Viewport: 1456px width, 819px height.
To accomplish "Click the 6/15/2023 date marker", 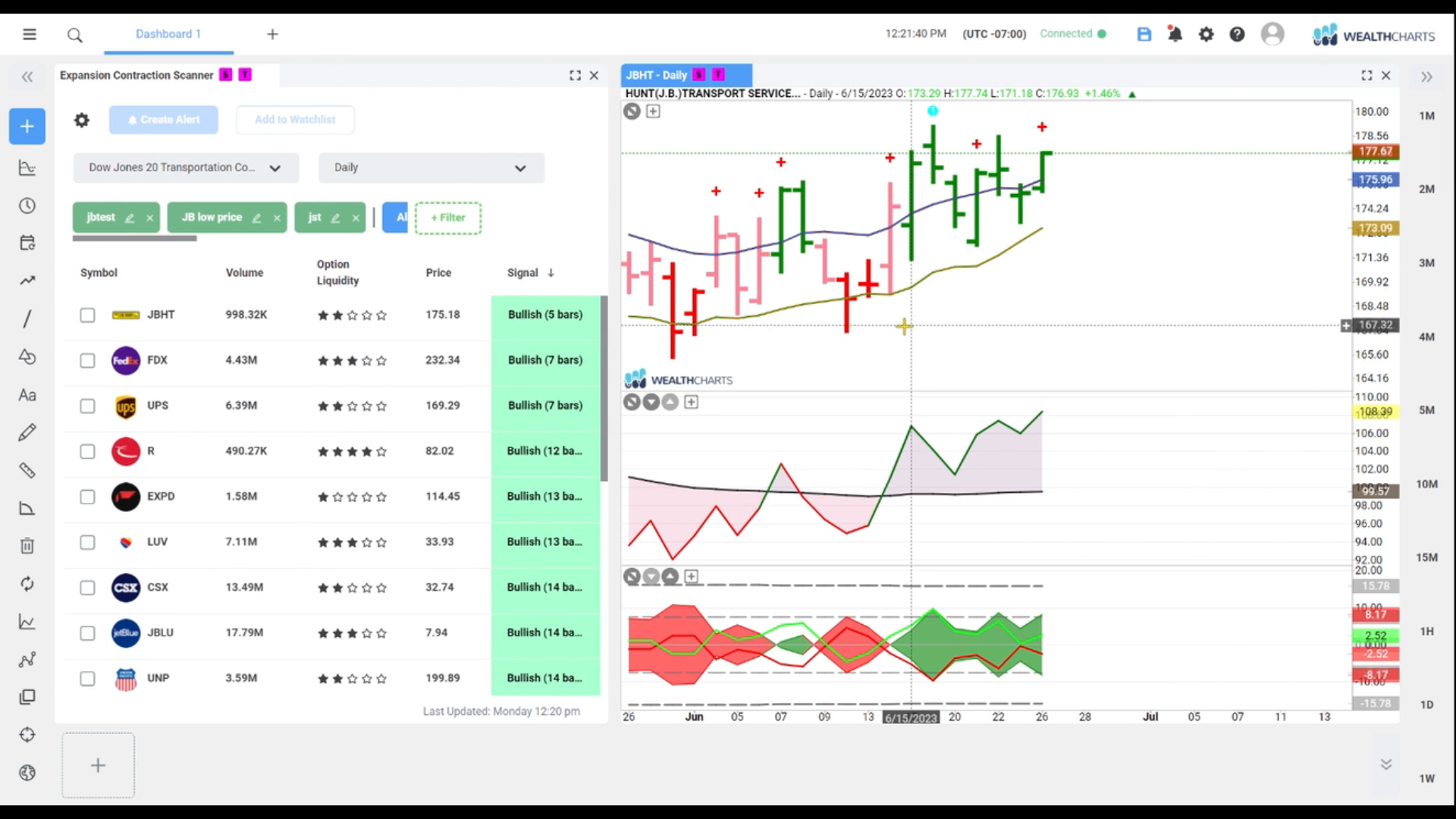I will tap(911, 717).
